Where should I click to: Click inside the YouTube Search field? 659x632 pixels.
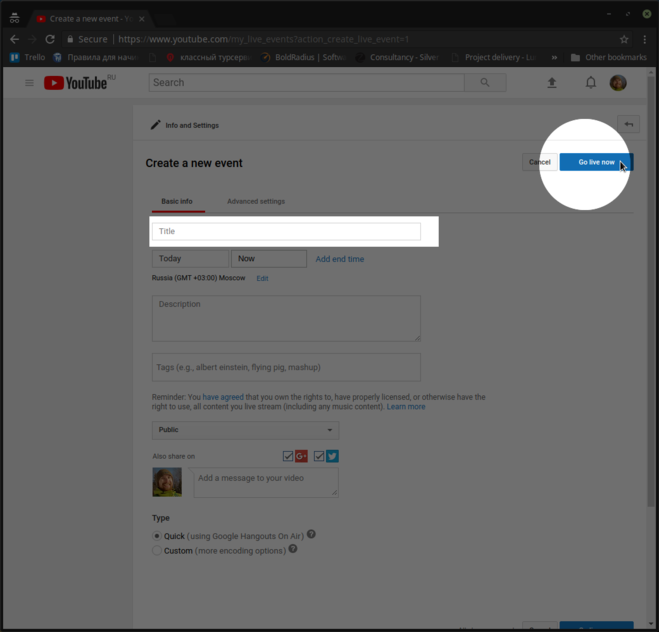(x=306, y=82)
